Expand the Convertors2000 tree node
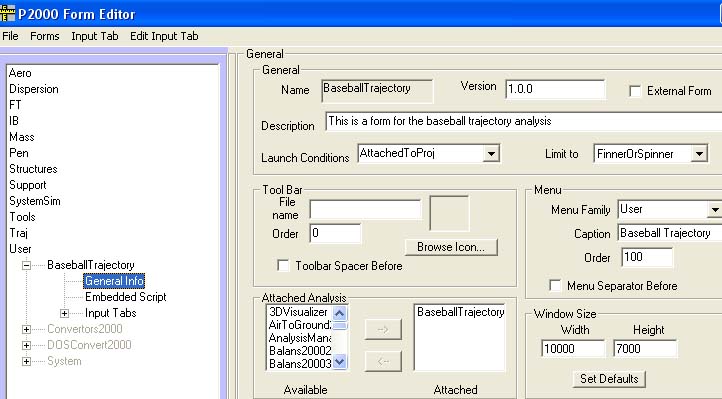 (x=26, y=329)
